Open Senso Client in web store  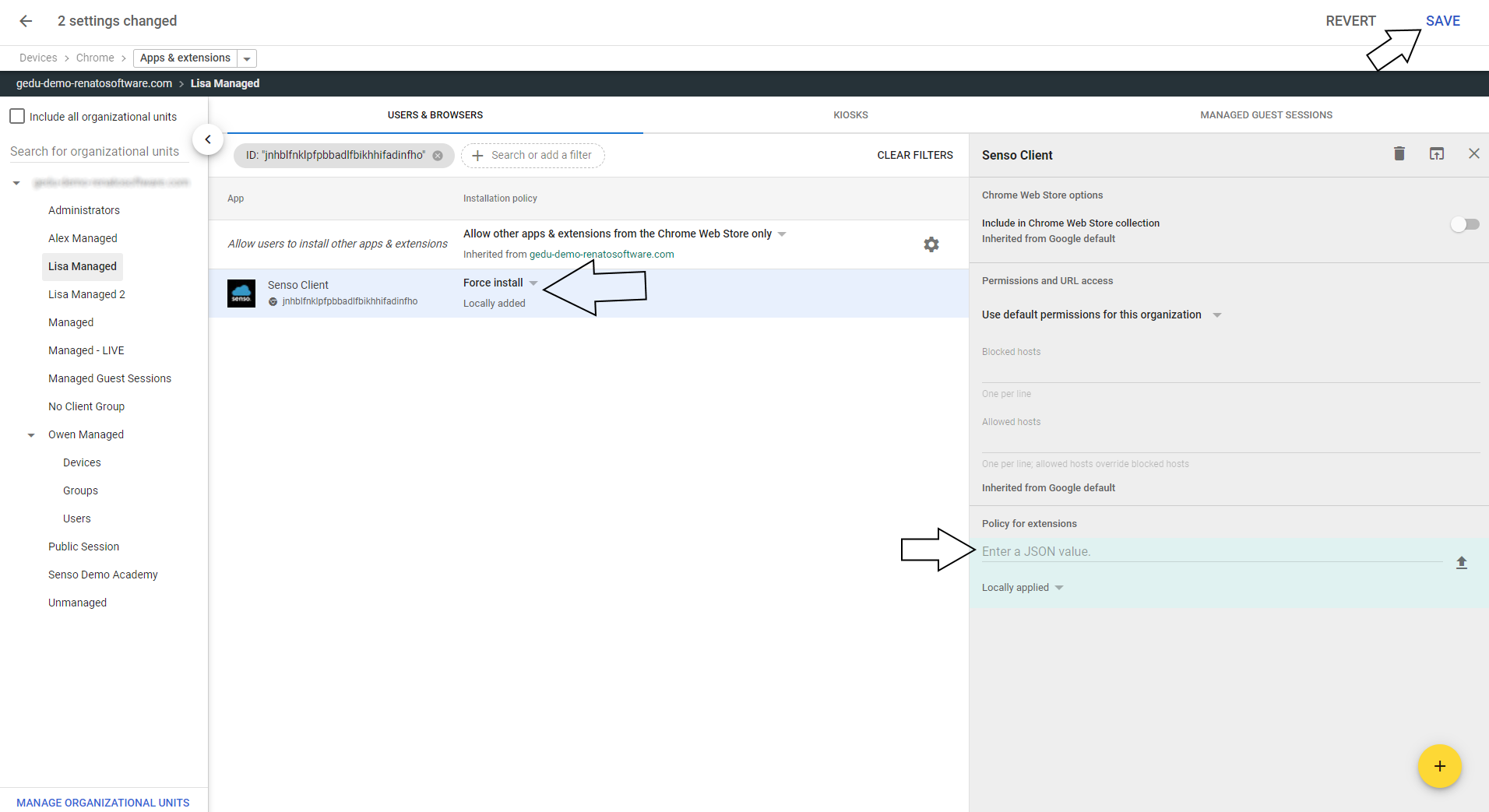coord(1437,153)
